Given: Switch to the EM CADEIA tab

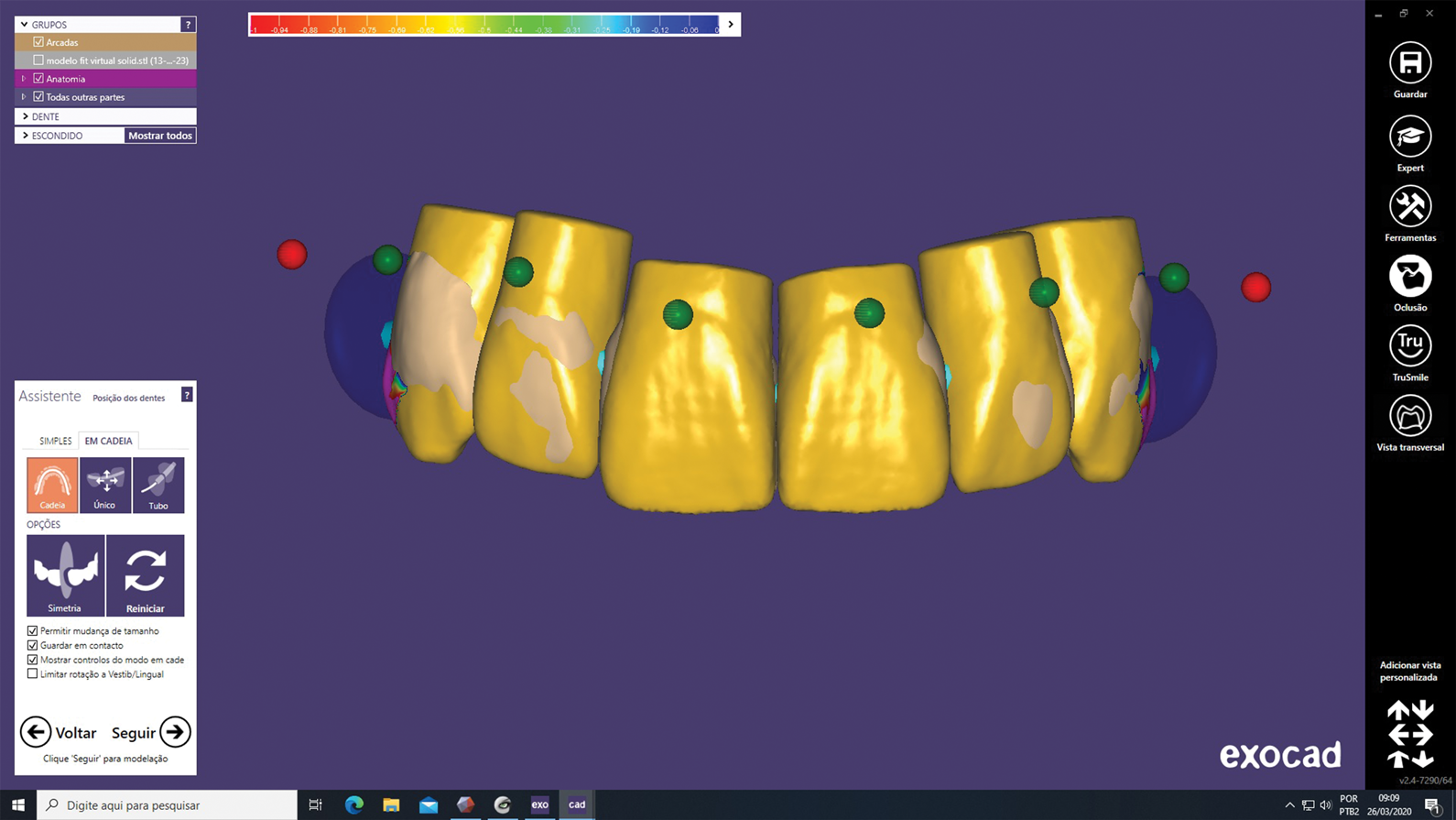Looking at the screenshot, I should coord(108,441).
